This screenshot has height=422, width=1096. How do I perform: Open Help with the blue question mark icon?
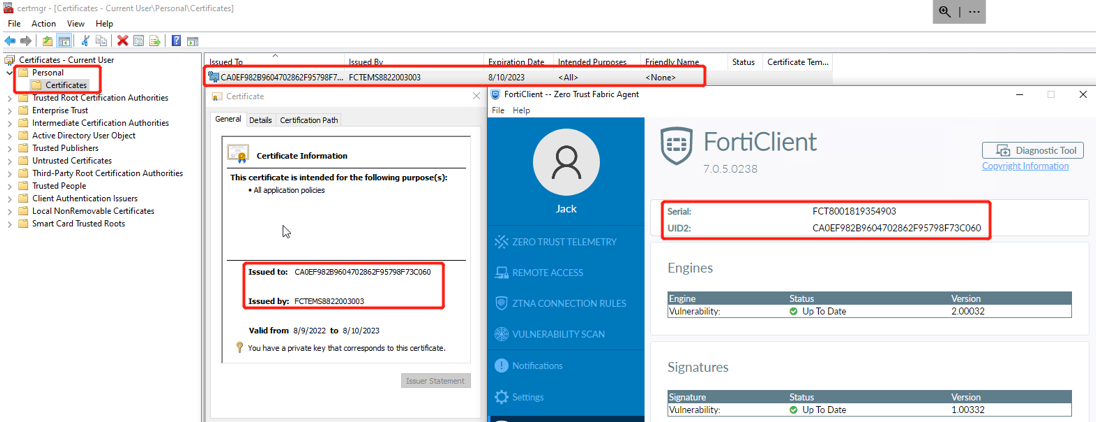[x=176, y=41]
